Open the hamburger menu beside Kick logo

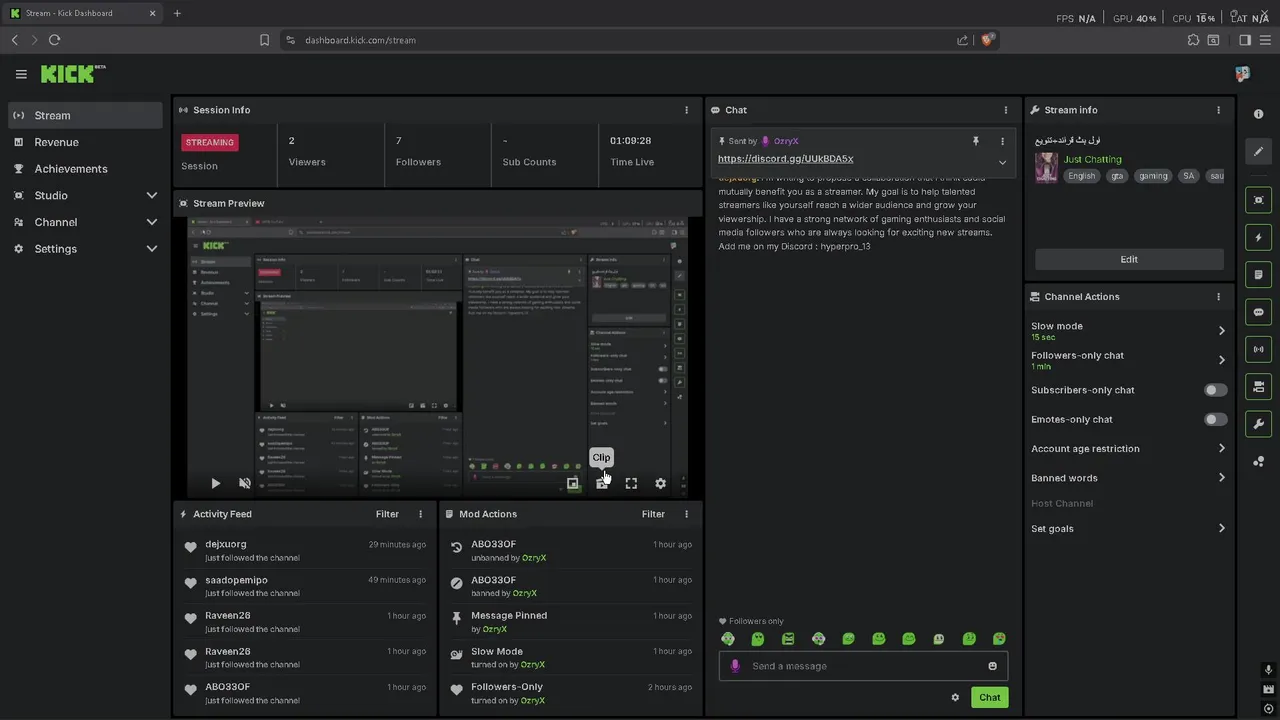click(x=21, y=74)
